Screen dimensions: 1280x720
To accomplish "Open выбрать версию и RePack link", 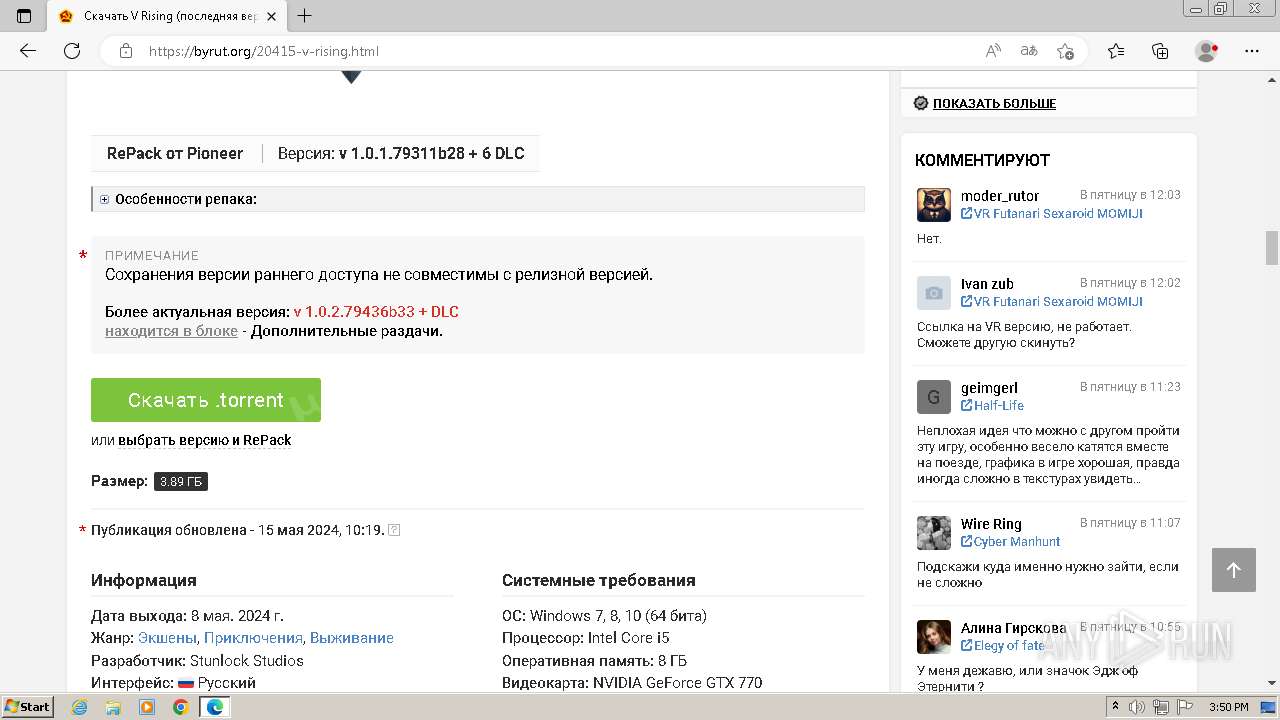I will pos(205,440).
